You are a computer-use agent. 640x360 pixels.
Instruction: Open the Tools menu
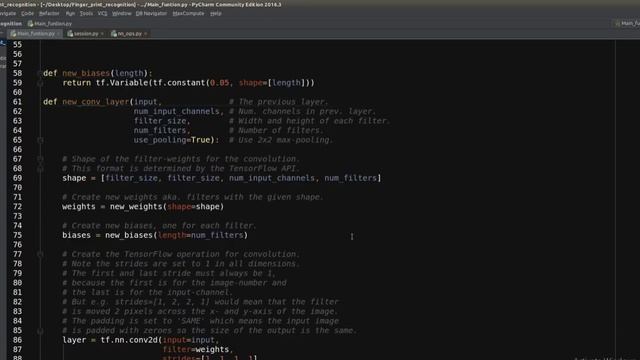[x=86, y=13]
